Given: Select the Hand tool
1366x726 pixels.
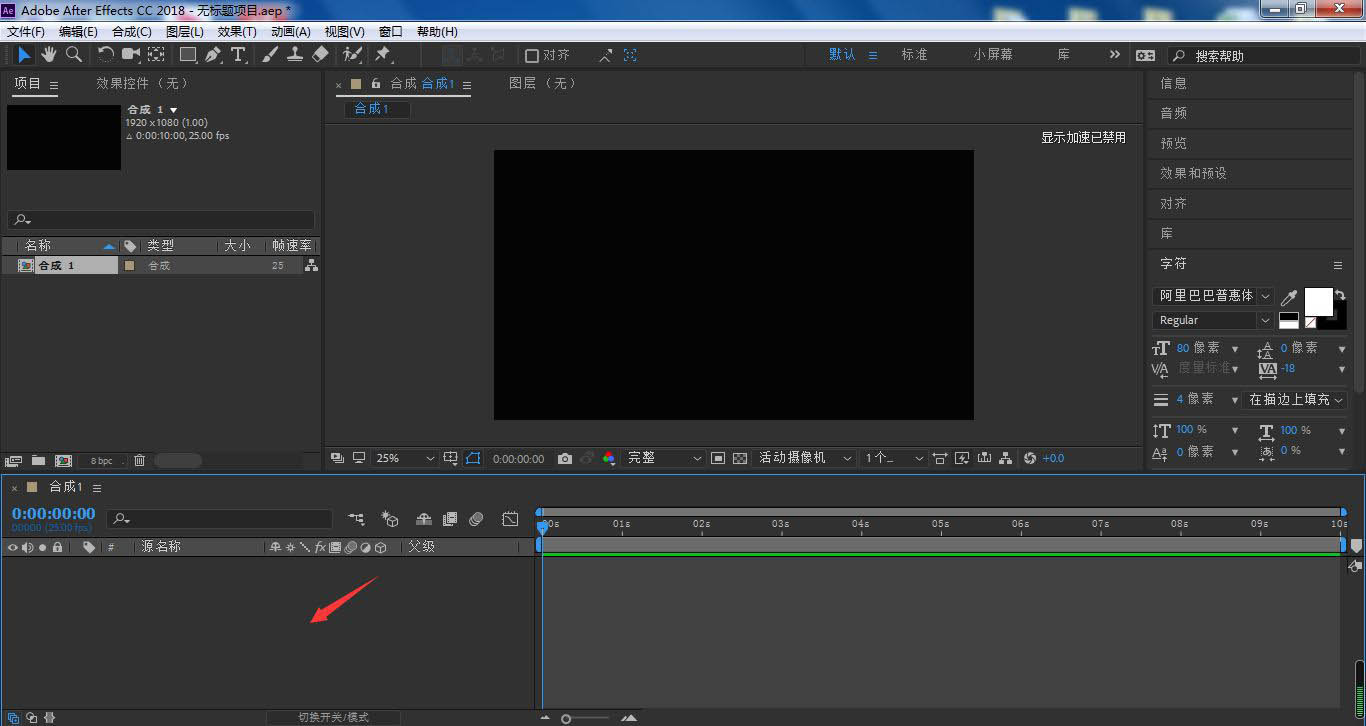Looking at the screenshot, I should 48,55.
